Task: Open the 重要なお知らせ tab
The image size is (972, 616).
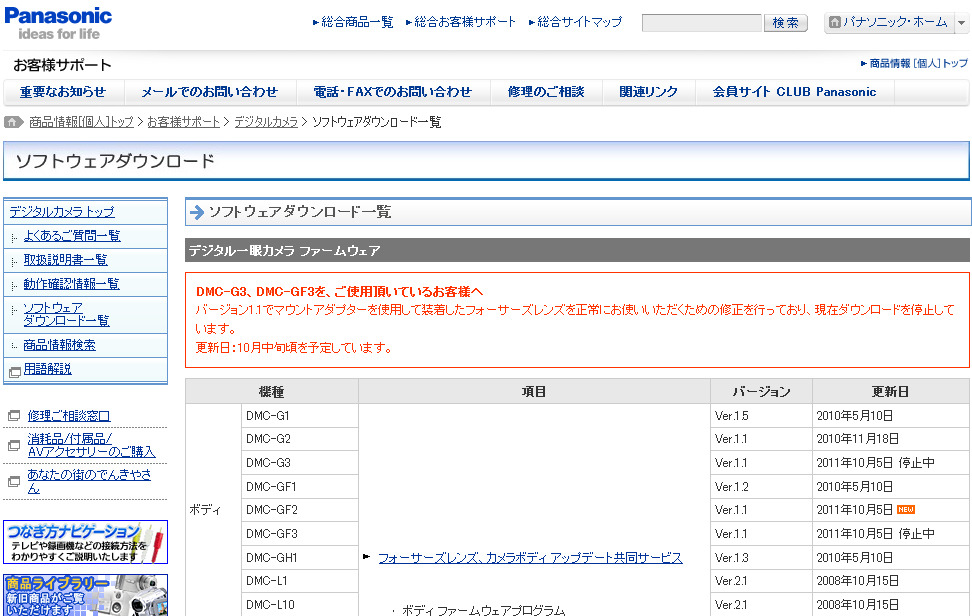Action: click(63, 92)
